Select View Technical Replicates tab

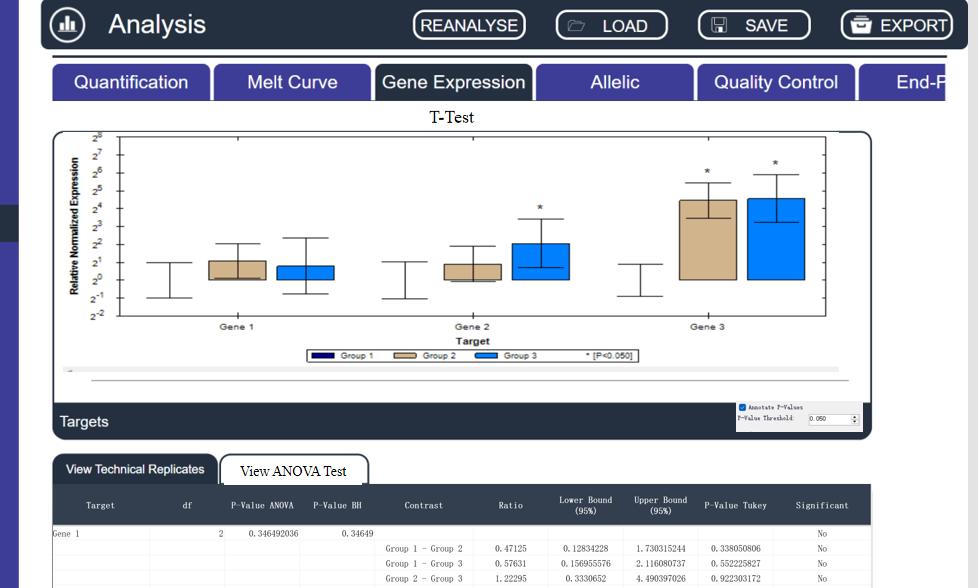point(135,470)
